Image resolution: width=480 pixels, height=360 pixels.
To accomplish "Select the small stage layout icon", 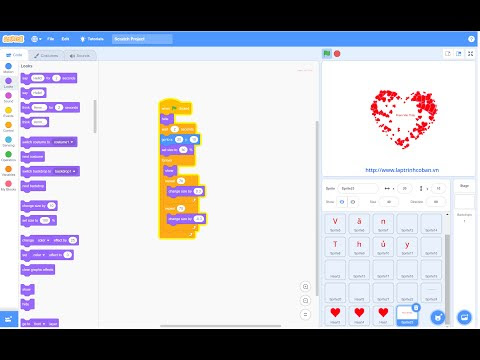I will (448, 54).
